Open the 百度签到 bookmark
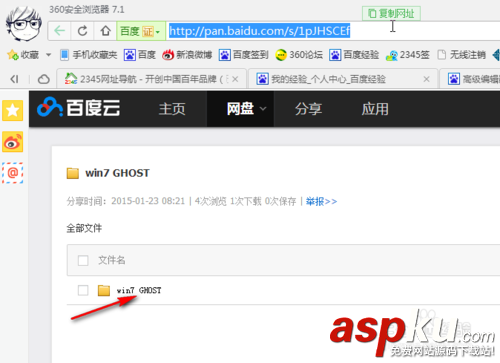The image size is (500, 363). [244, 55]
